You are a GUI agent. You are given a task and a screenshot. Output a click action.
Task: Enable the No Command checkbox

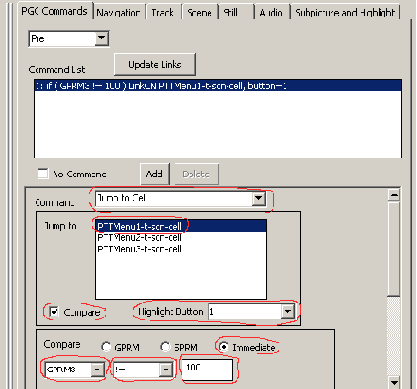click(x=43, y=173)
